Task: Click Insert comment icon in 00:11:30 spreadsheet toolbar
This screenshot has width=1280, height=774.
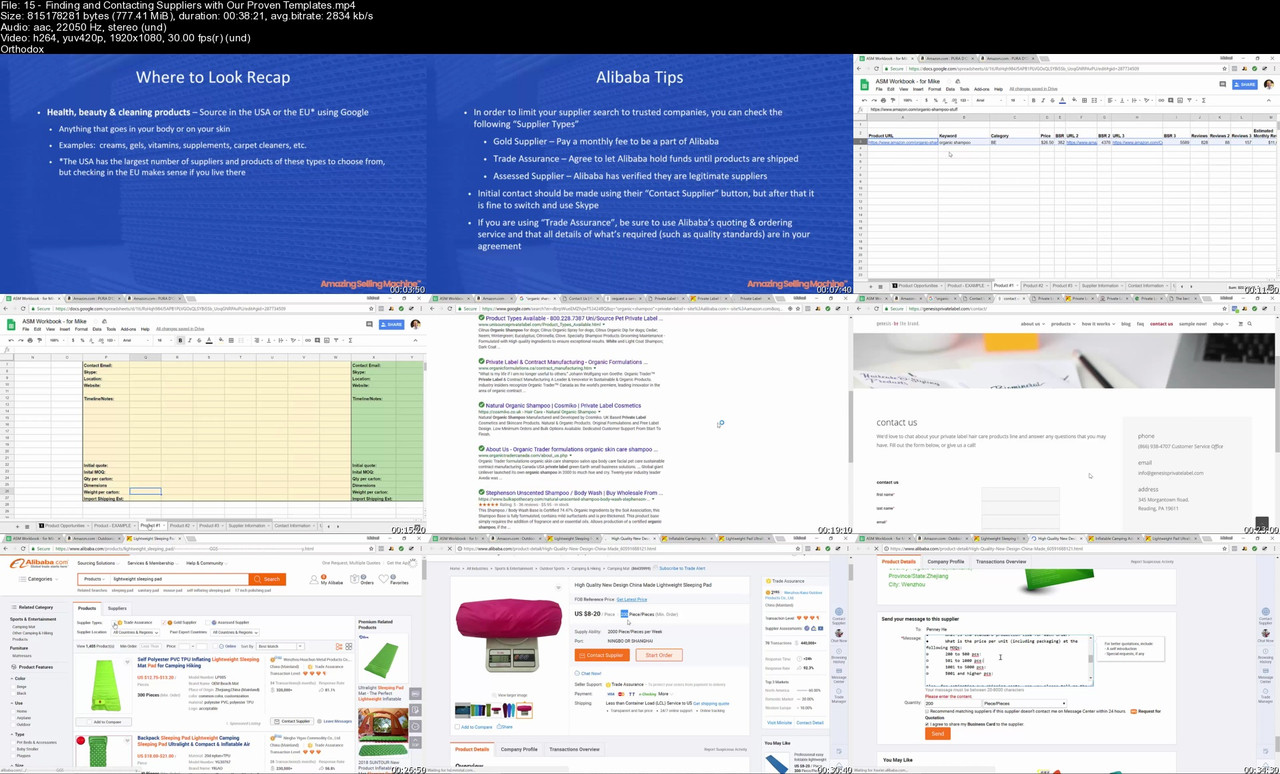Action: coord(1170,100)
